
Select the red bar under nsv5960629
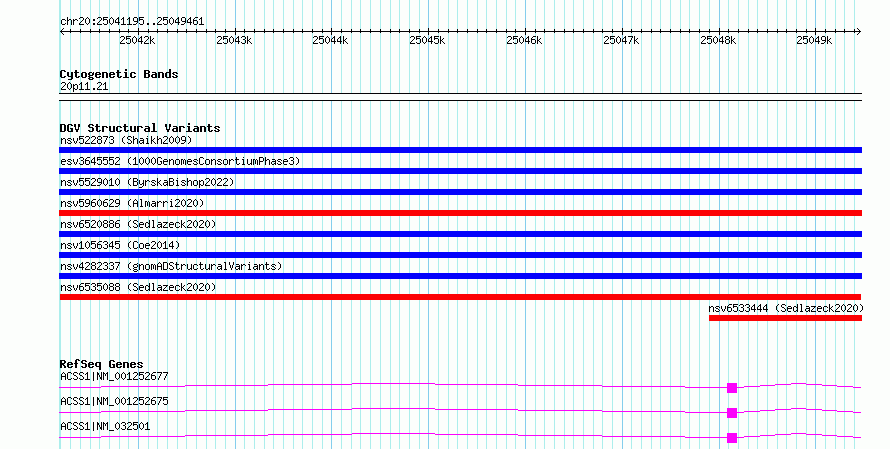pos(460,213)
